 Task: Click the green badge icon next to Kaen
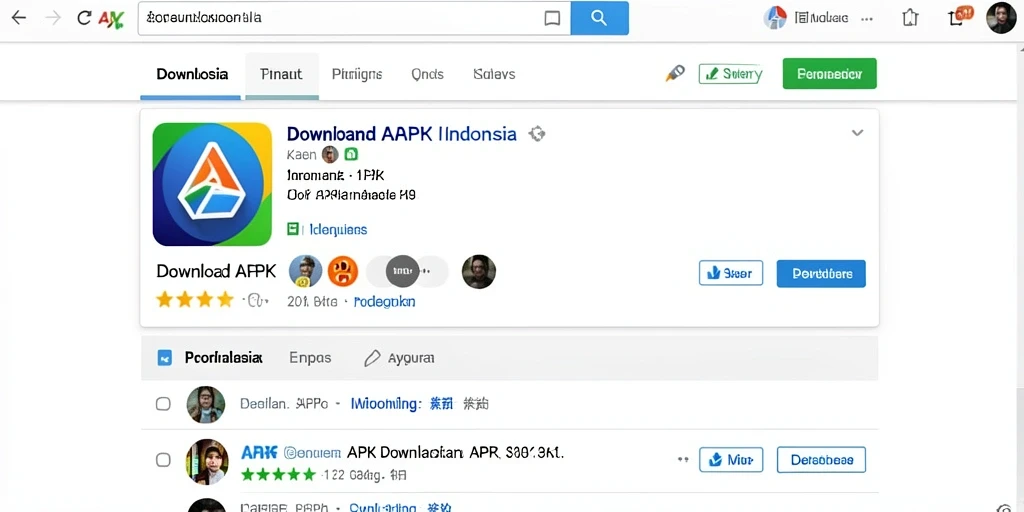click(x=351, y=154)
